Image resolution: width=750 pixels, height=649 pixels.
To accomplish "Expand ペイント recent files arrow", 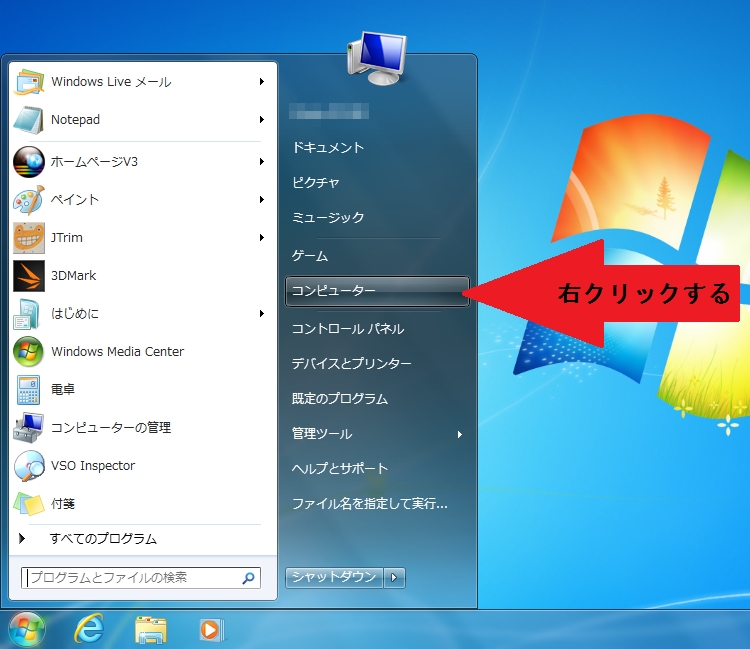I will 262,199.
